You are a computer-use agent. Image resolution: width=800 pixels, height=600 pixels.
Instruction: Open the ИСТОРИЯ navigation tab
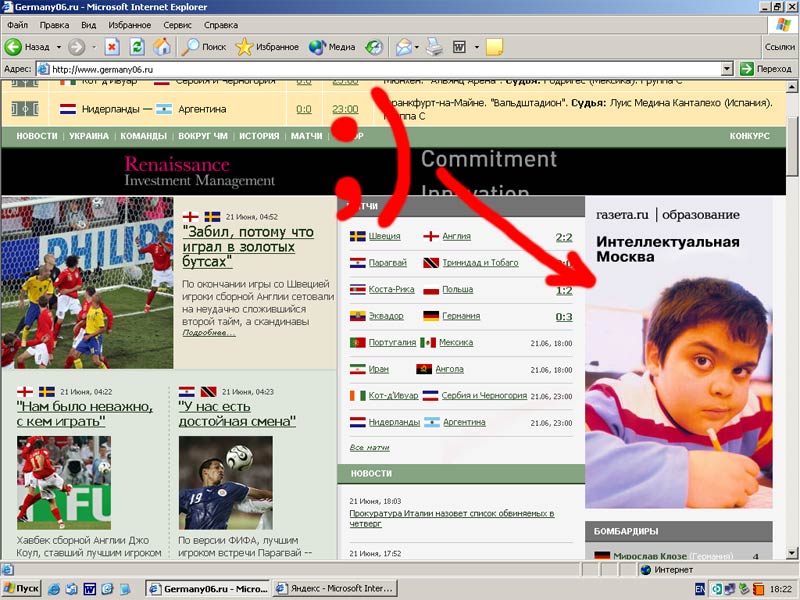259,136
